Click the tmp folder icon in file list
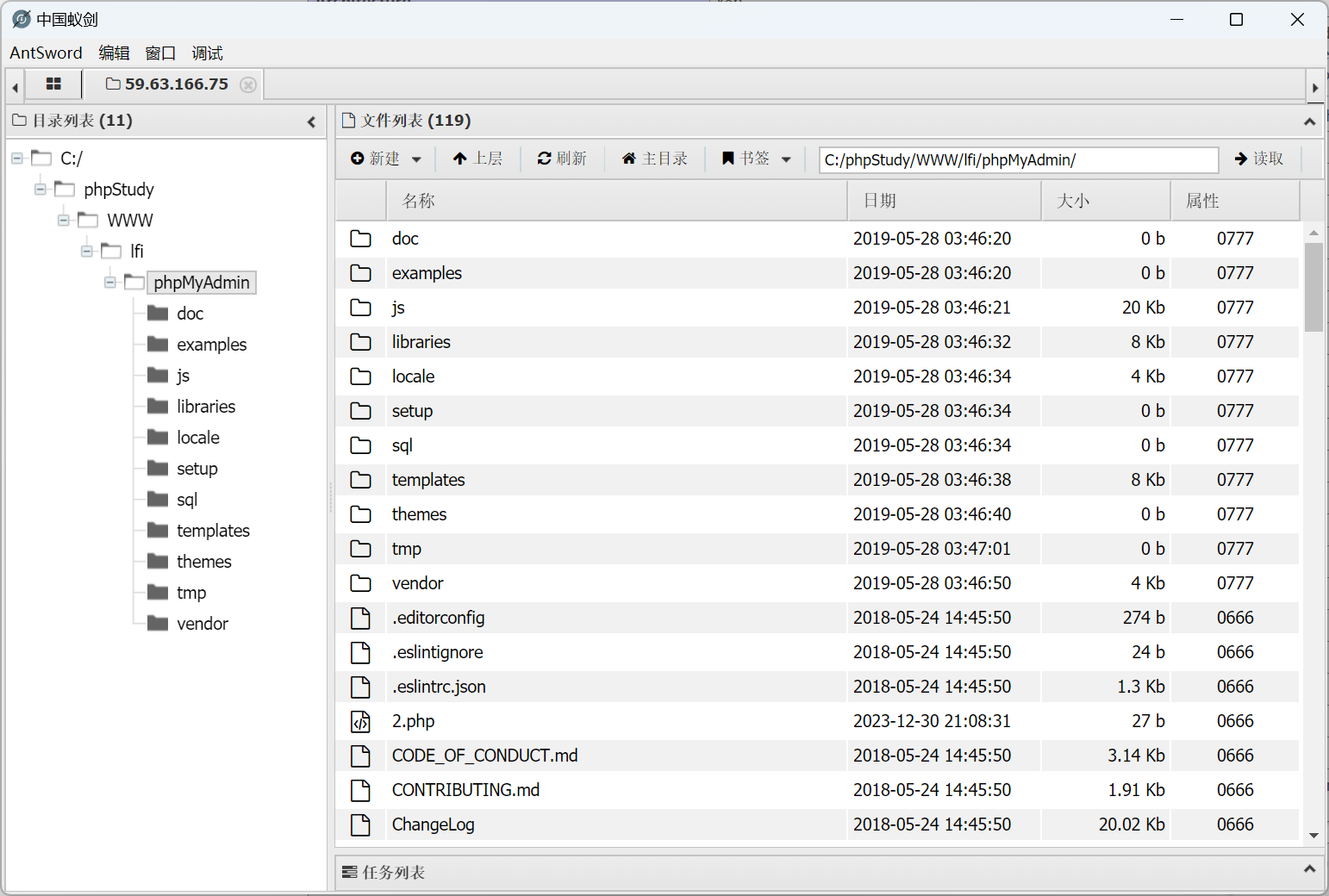 click(x=360, y=549)
